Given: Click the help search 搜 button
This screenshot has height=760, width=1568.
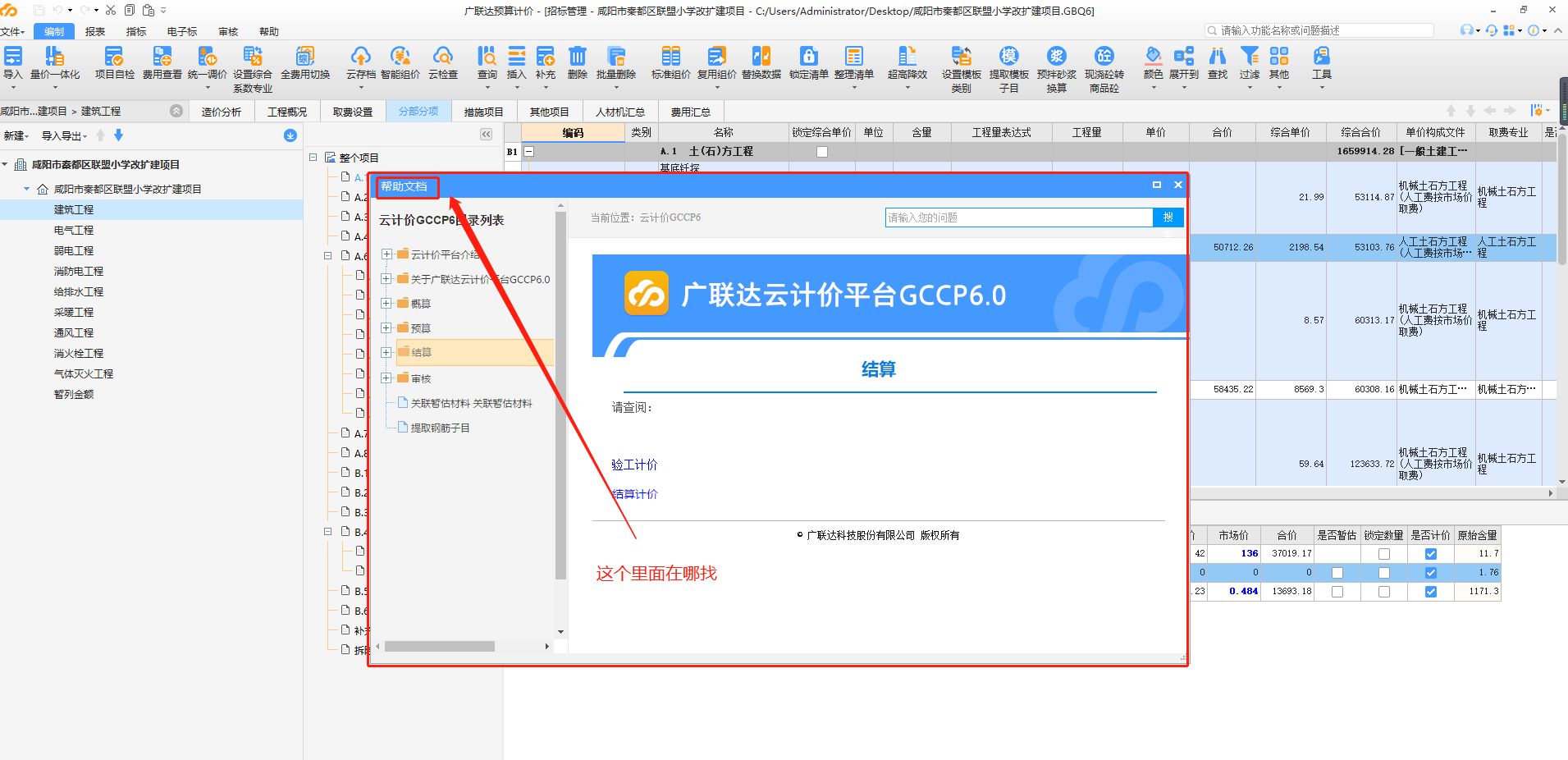Looking at the screenshot, I should (1168, 217).
